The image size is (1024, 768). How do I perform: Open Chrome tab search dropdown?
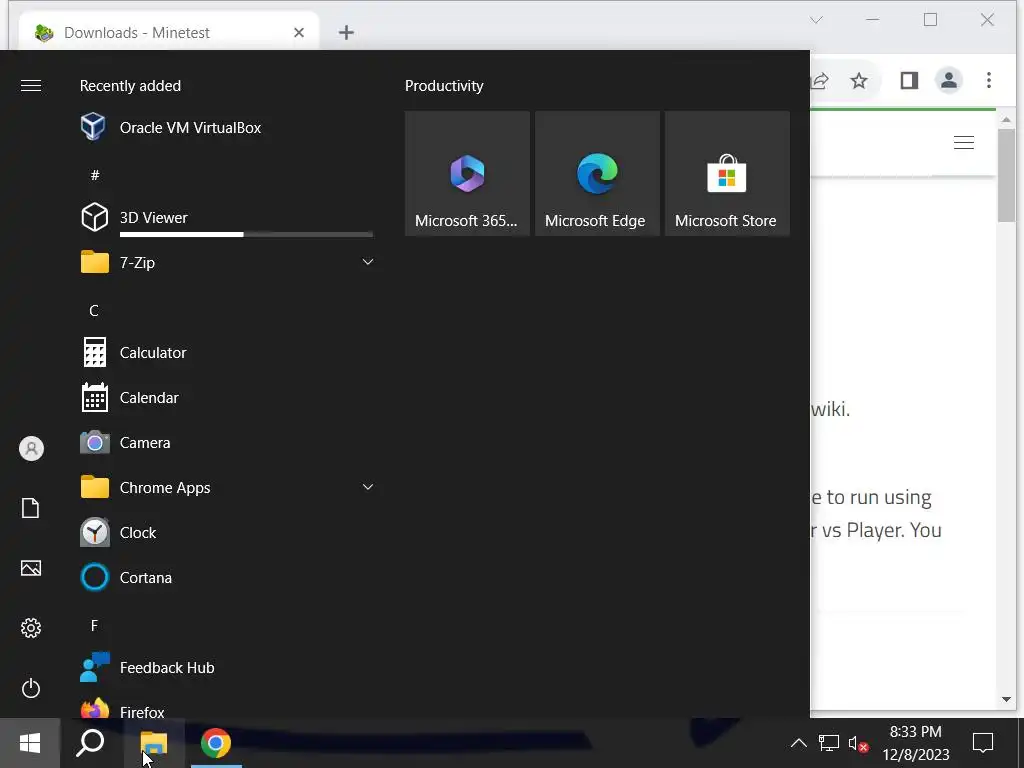(816, 20)
